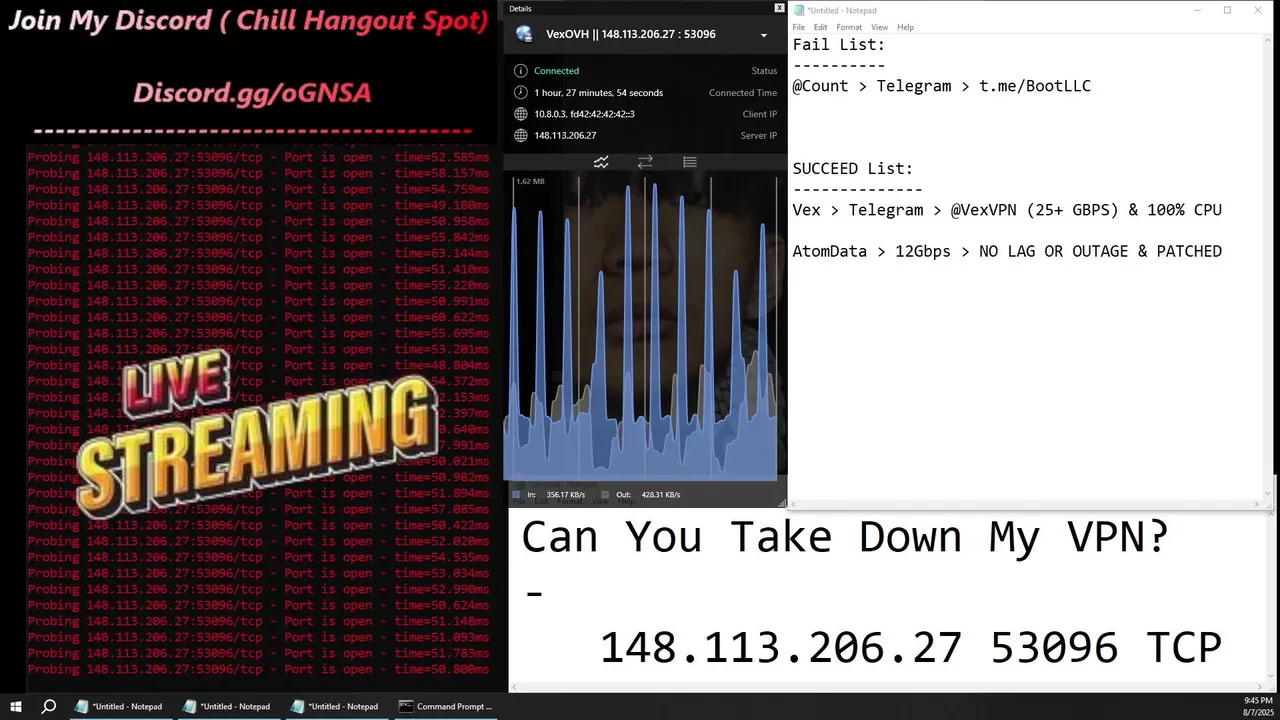The width and height of the screenshot is (1280, 720).
Task: Close the Fail List Notepad window
Action: pyautogui.click(x=1258, y=10)
